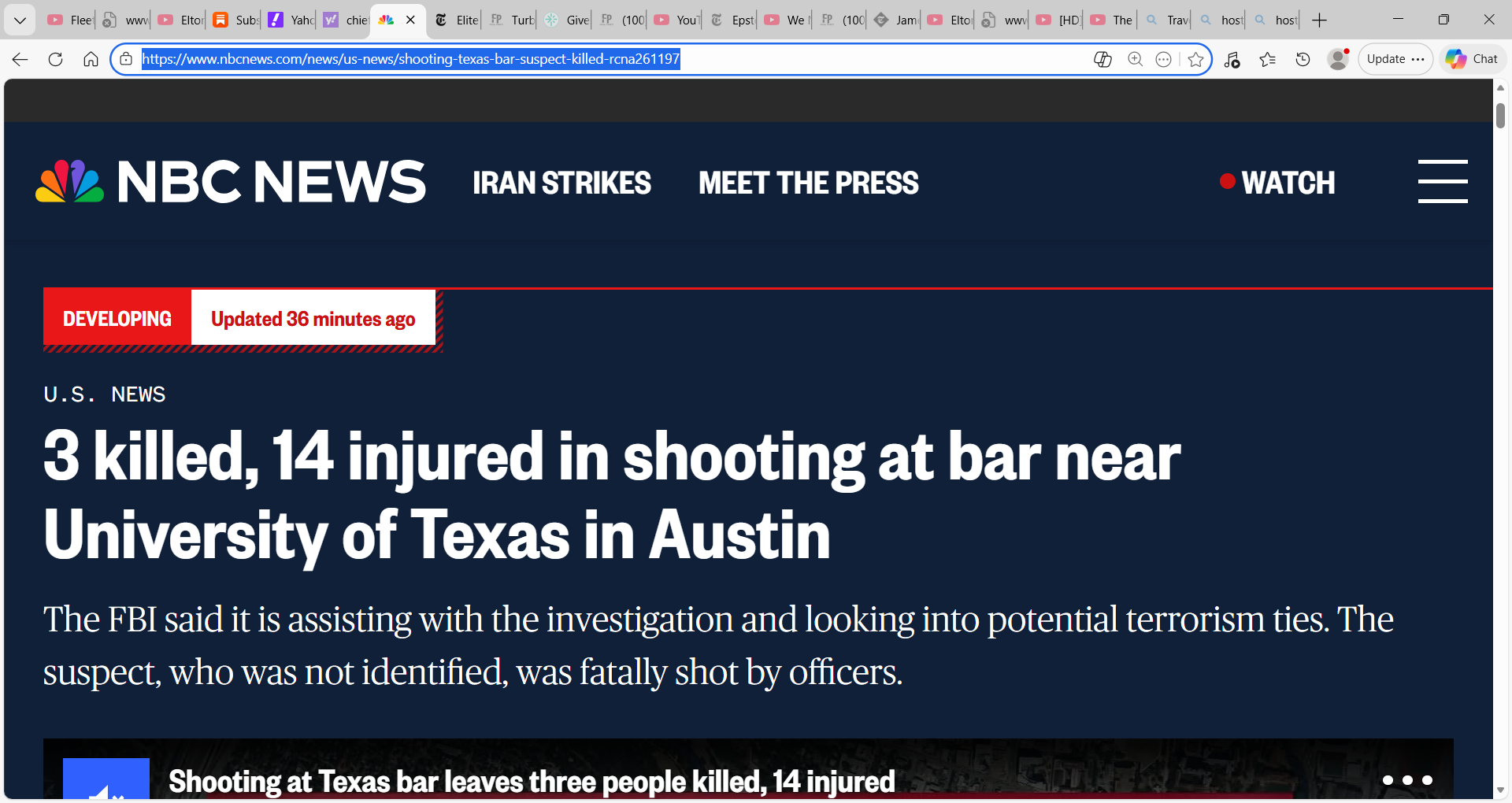Click the video title Shooting at Texas bar
This screenshot has height=803, width=1512.
coord(532,782)
